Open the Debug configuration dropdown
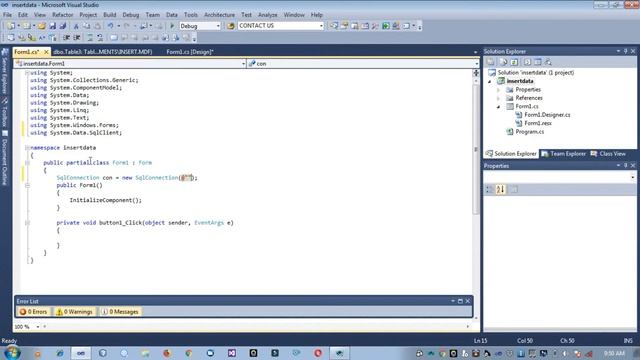 pos(218,26)
